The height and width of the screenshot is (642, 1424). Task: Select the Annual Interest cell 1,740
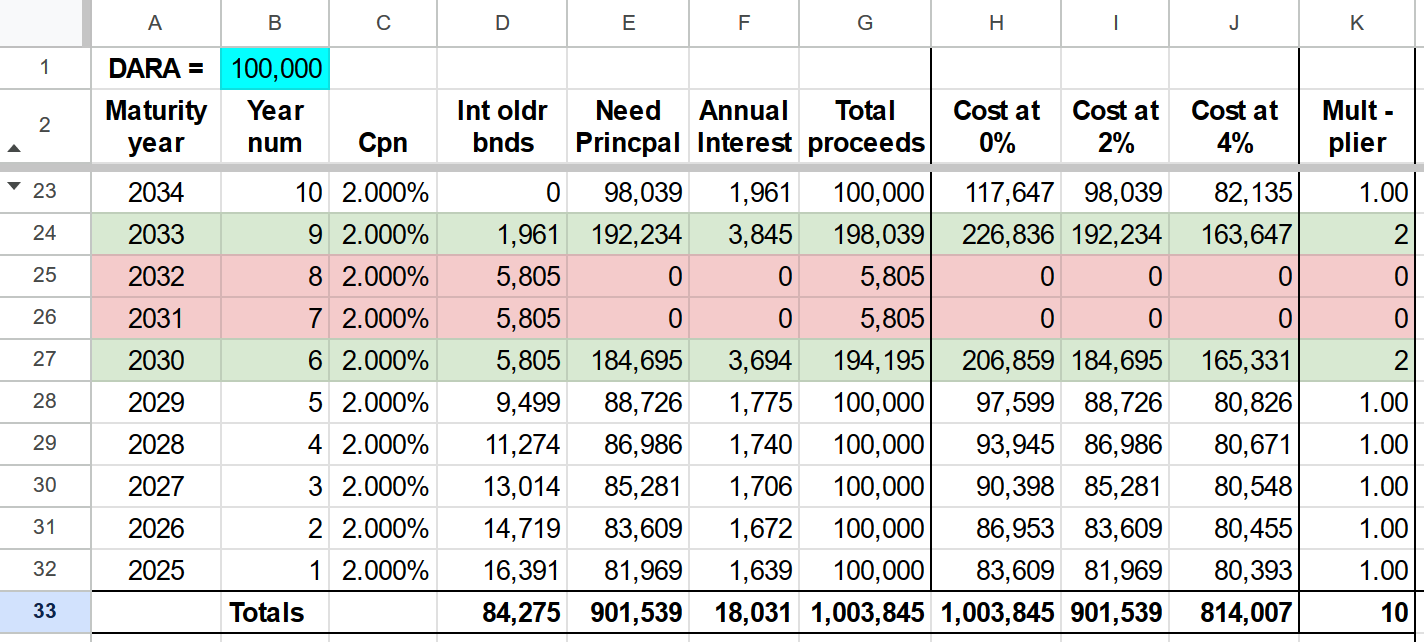(744, 444)
